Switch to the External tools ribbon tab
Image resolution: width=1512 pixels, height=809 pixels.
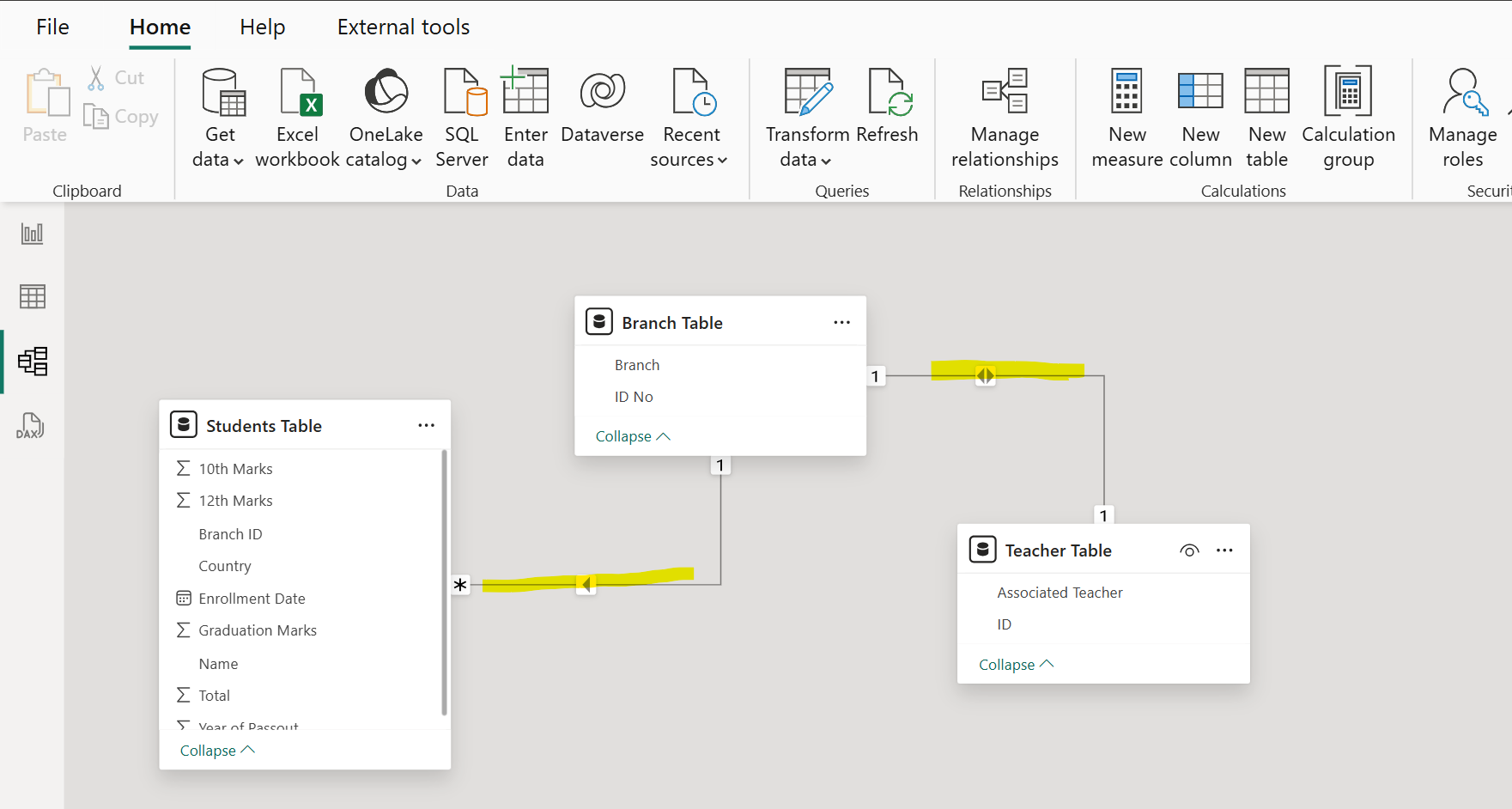pos(403,27)
